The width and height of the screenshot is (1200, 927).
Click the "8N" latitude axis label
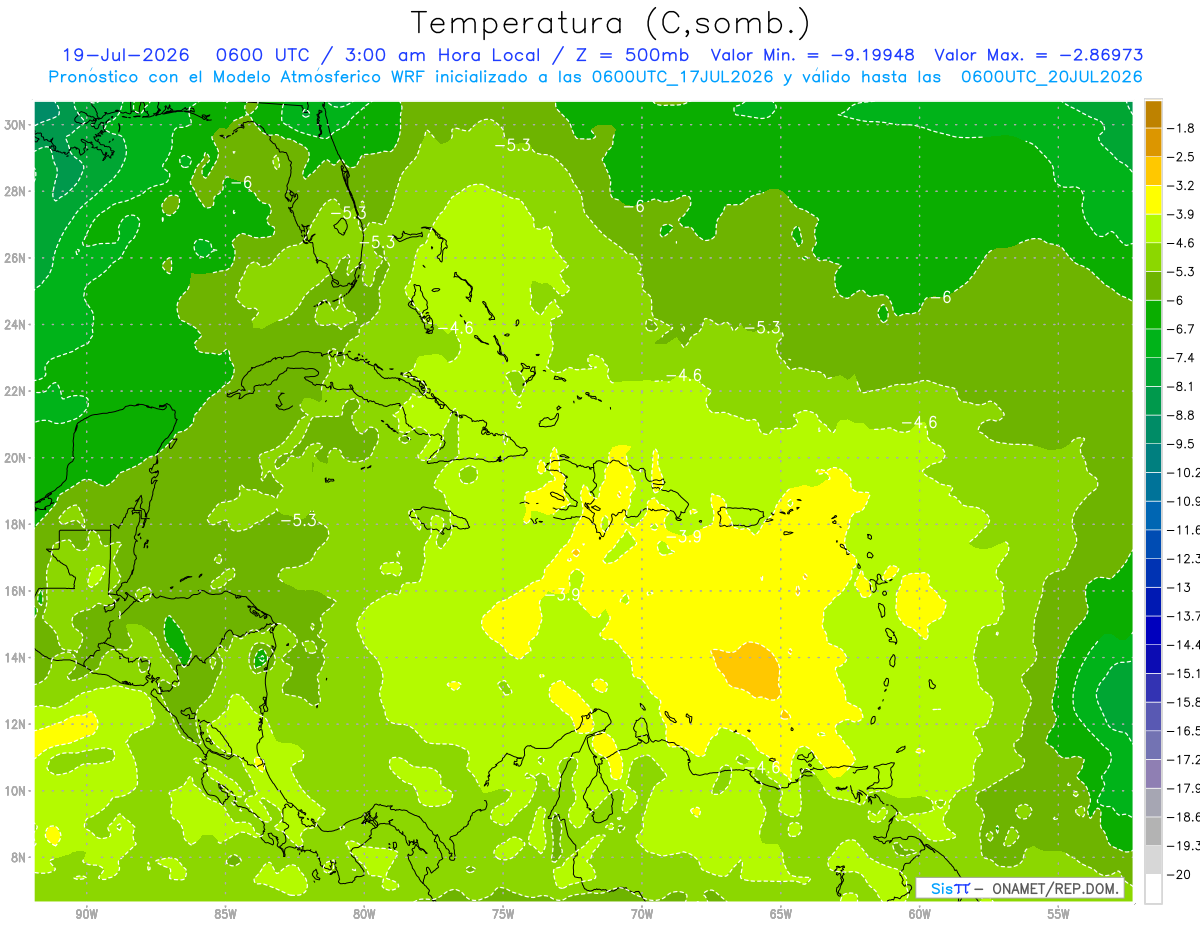click(19, 857)
